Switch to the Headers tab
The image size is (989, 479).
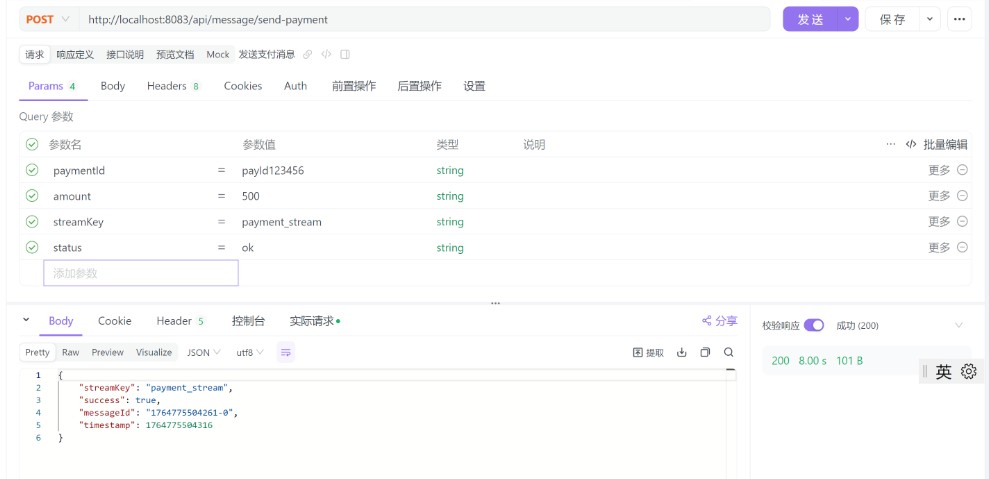(173, 86)
